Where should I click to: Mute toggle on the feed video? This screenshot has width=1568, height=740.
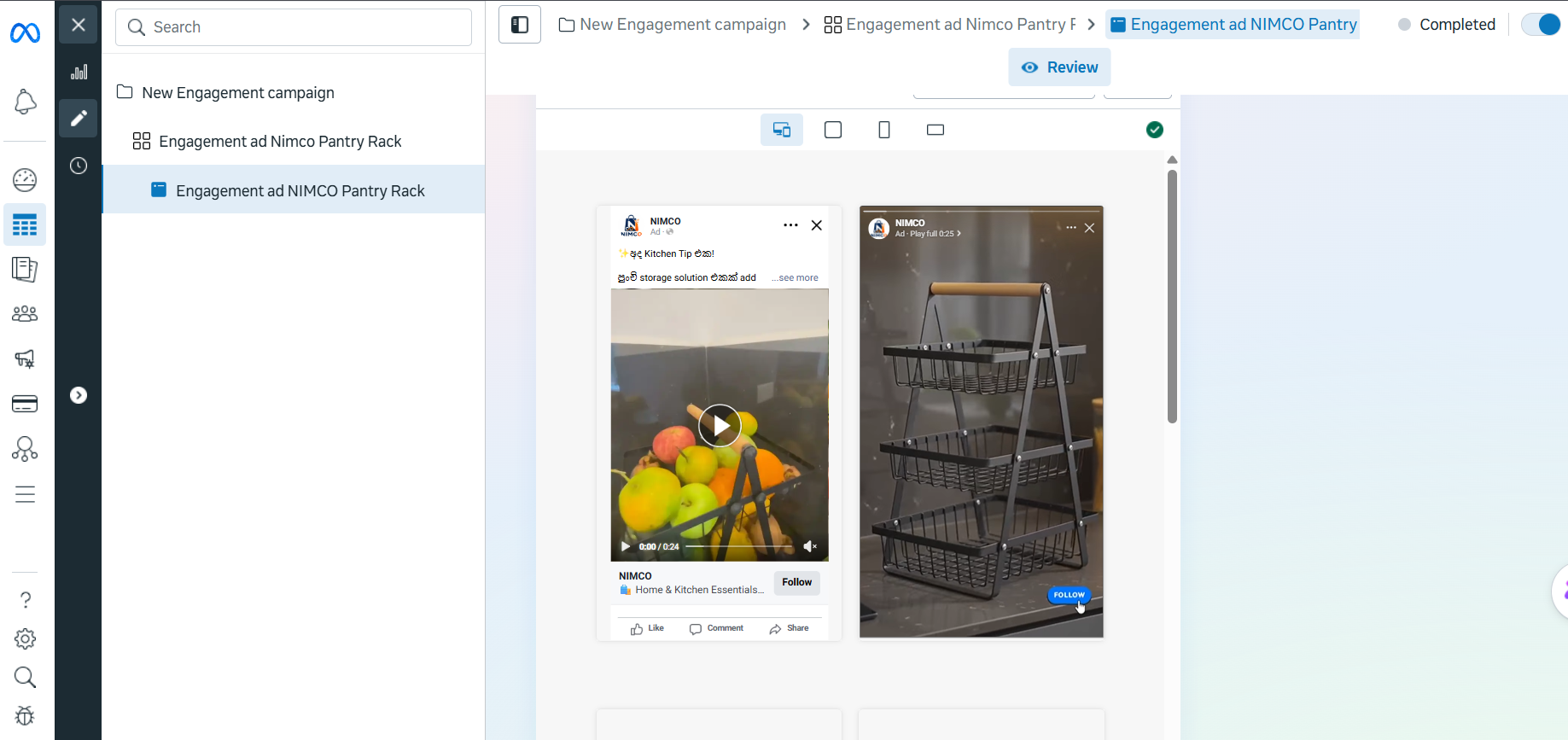pos(810,546)
